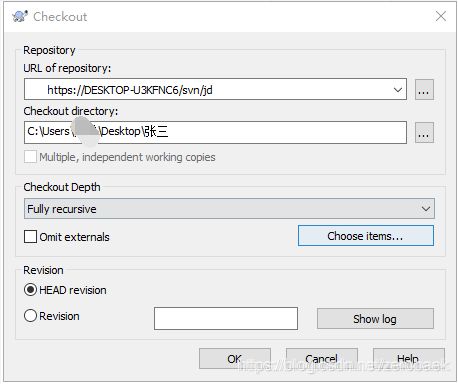Image resolution: width=458 pixels, height=384 pixels.
Task: Click the Checkout directory input field
Action: (215, 132)
